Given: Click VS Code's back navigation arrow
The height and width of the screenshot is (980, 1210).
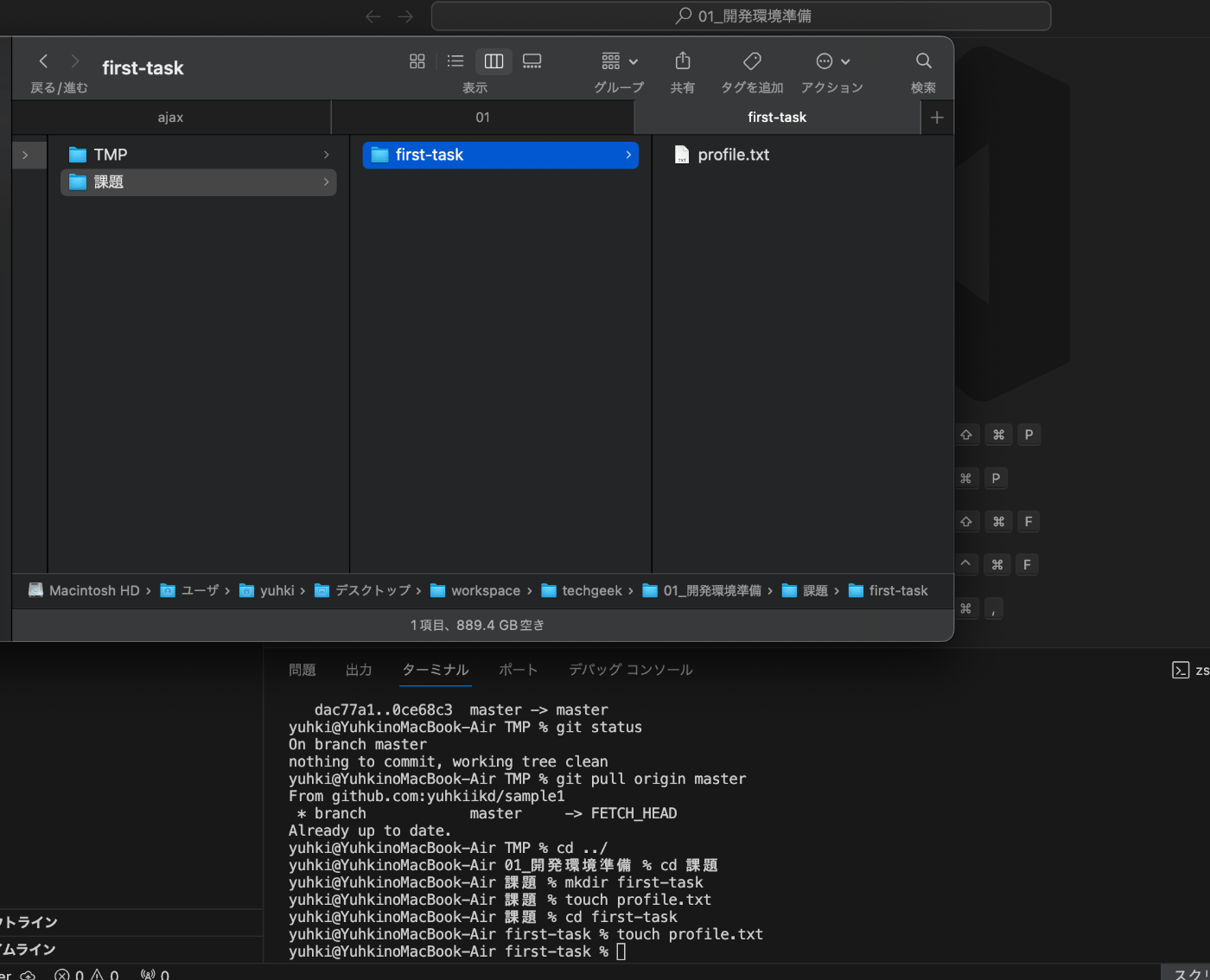Looking at the screenshot, I should (373, 16).
